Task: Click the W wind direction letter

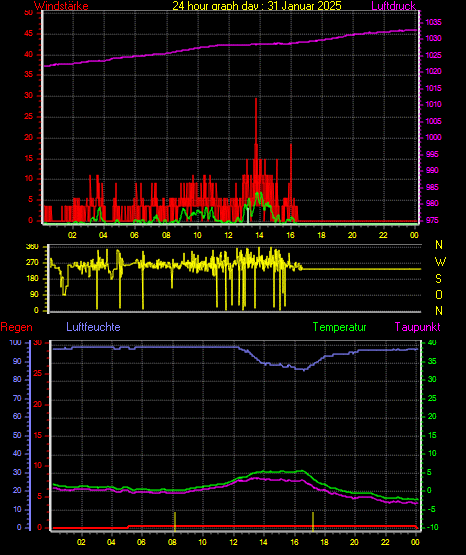Action: pyautogui.click(x=440, y=262)
